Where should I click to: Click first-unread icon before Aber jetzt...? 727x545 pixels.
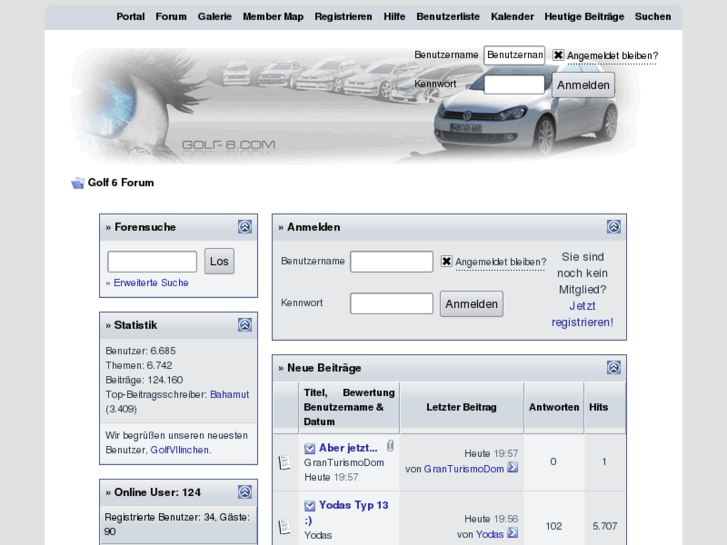[x=310, y=449]
